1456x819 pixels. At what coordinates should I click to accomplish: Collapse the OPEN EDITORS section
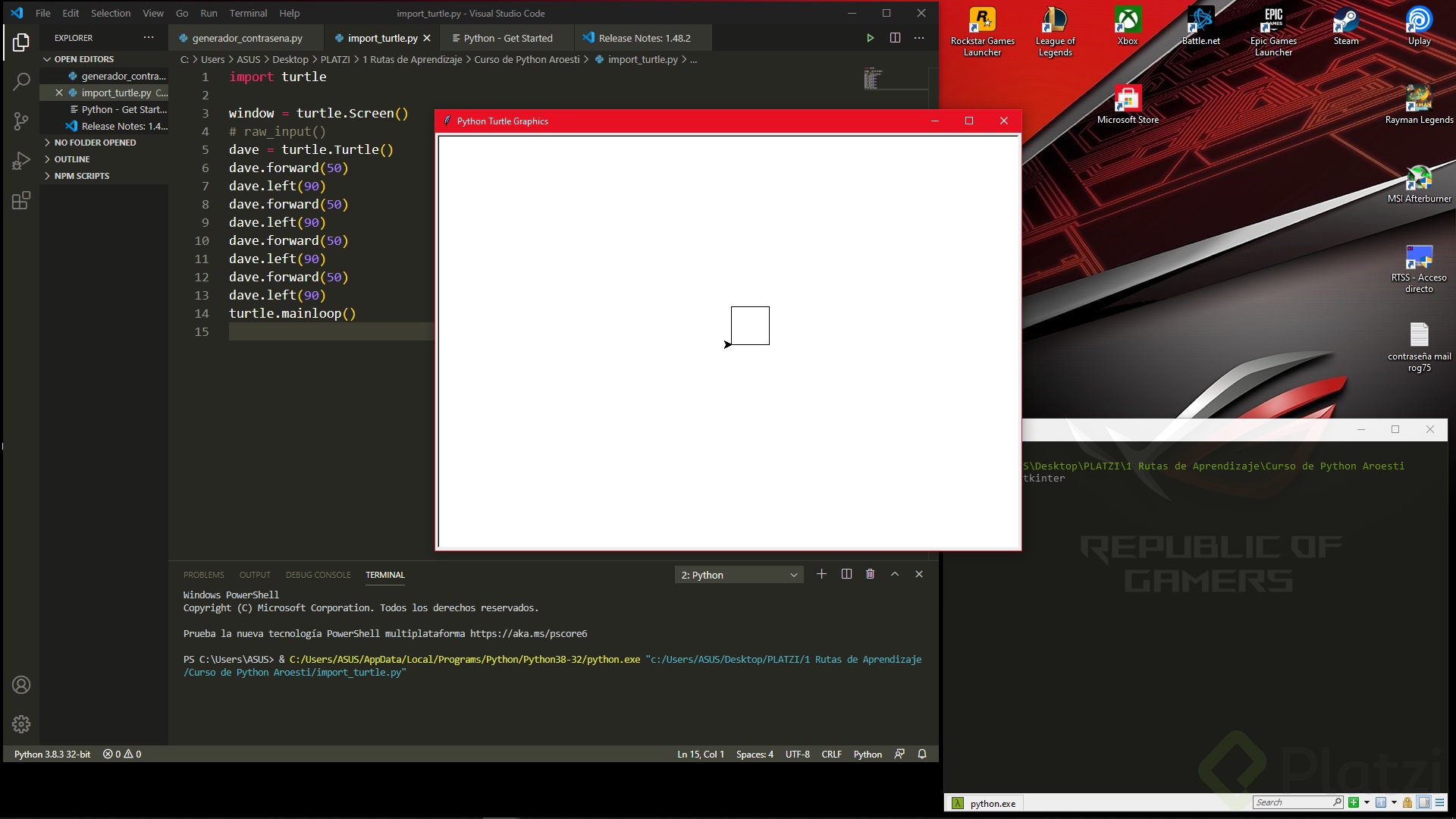(83, 58)
